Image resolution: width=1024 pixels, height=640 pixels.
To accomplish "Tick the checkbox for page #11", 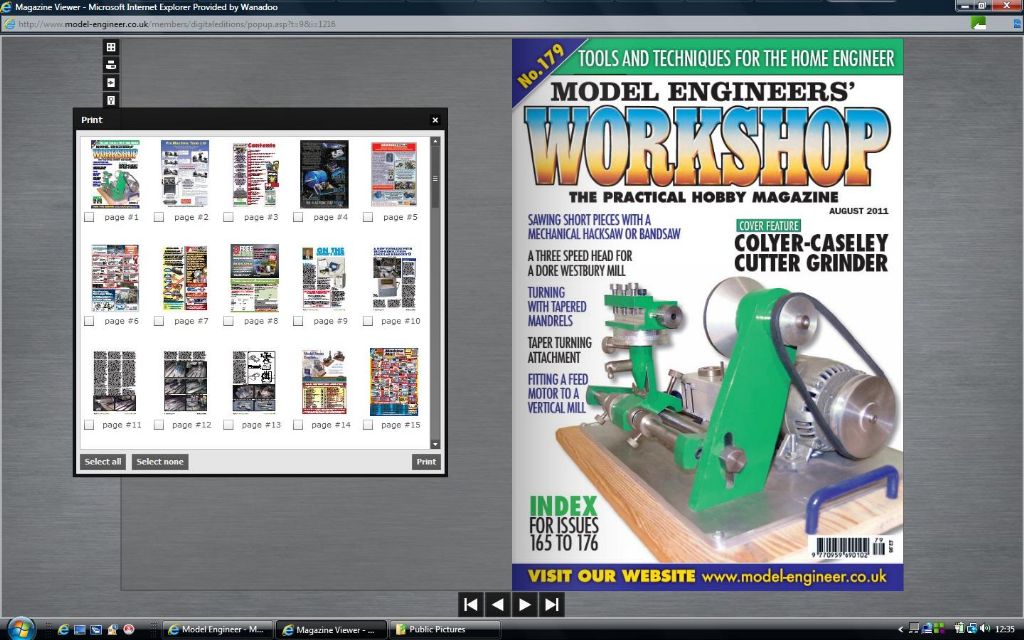I will point(89,424).
